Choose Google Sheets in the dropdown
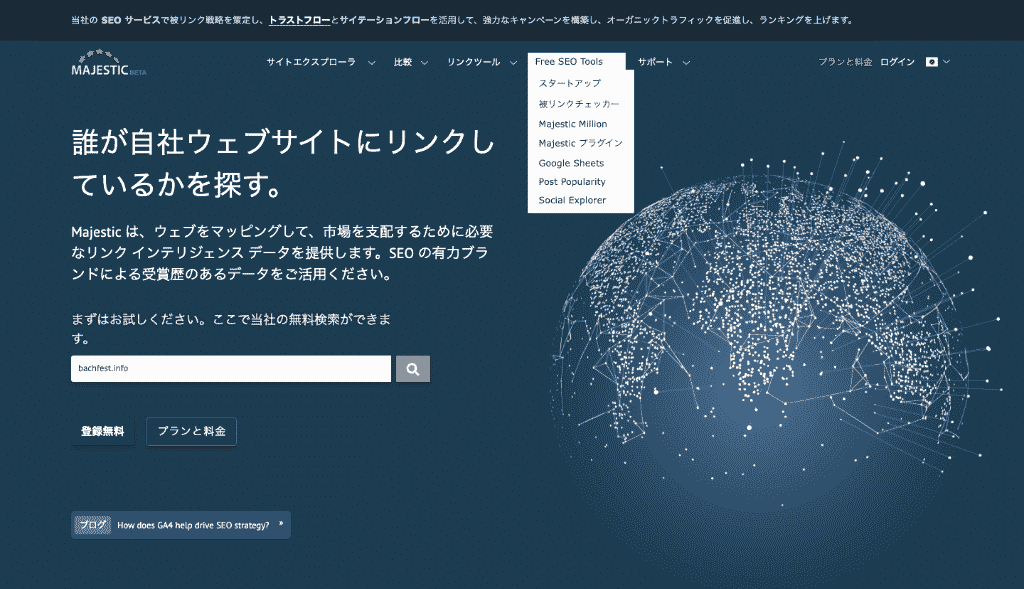 tap(571, 163)
